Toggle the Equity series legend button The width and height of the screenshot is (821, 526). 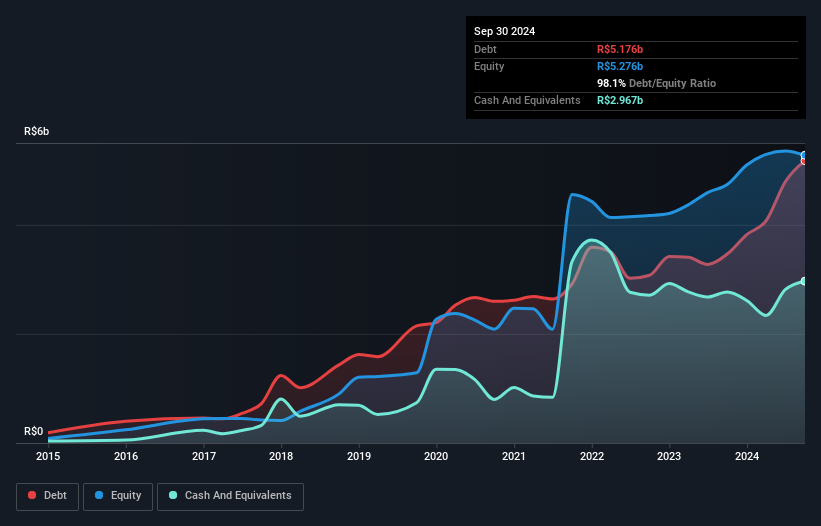(118, 496)
